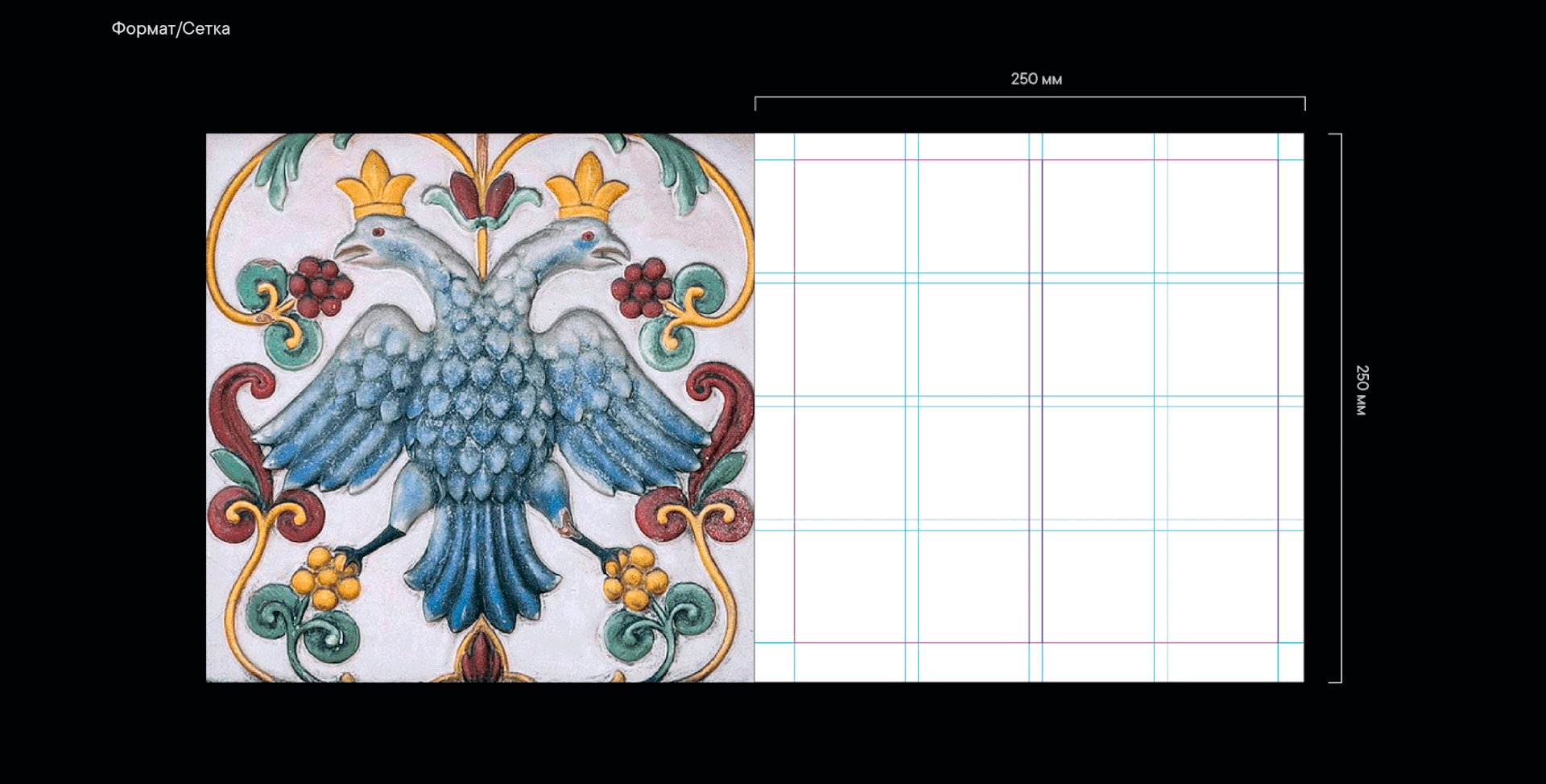Image resolution: width=1546 pixels, height=784 pixels.
Task: Click the left yellow crown on the eagle
Action: (x=374, y=187)
